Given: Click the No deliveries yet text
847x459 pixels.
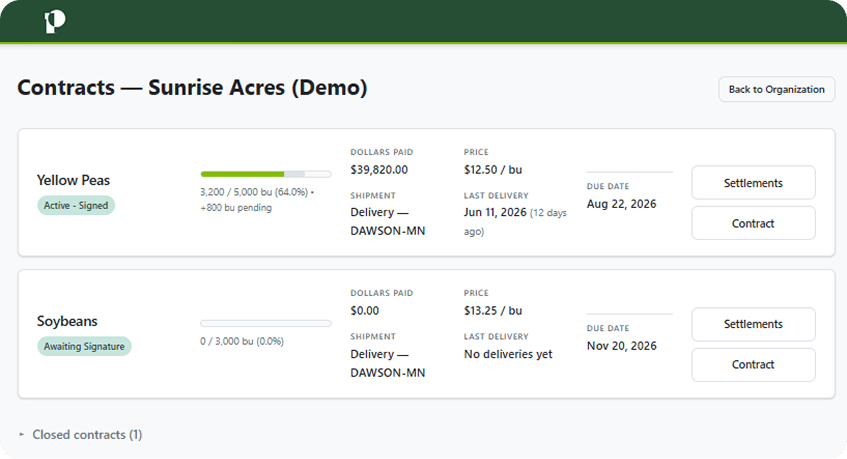Looking at the screenshot, I should tap(508, 354).
